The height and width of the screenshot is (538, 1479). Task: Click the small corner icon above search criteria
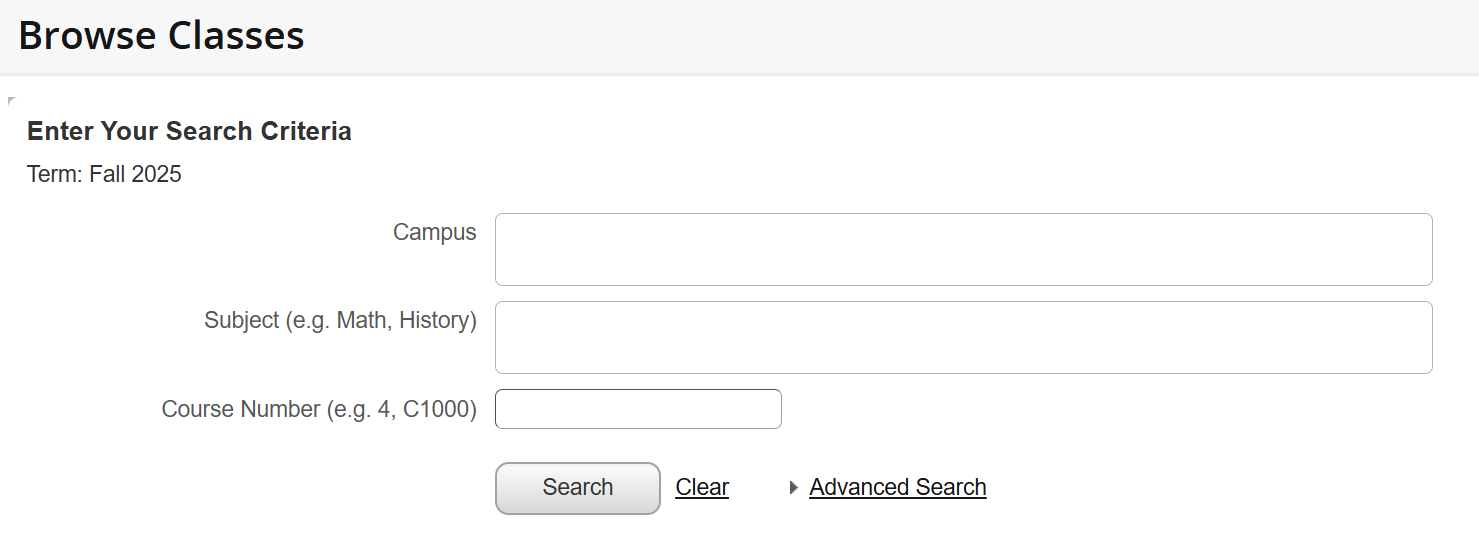pos(11,101)
